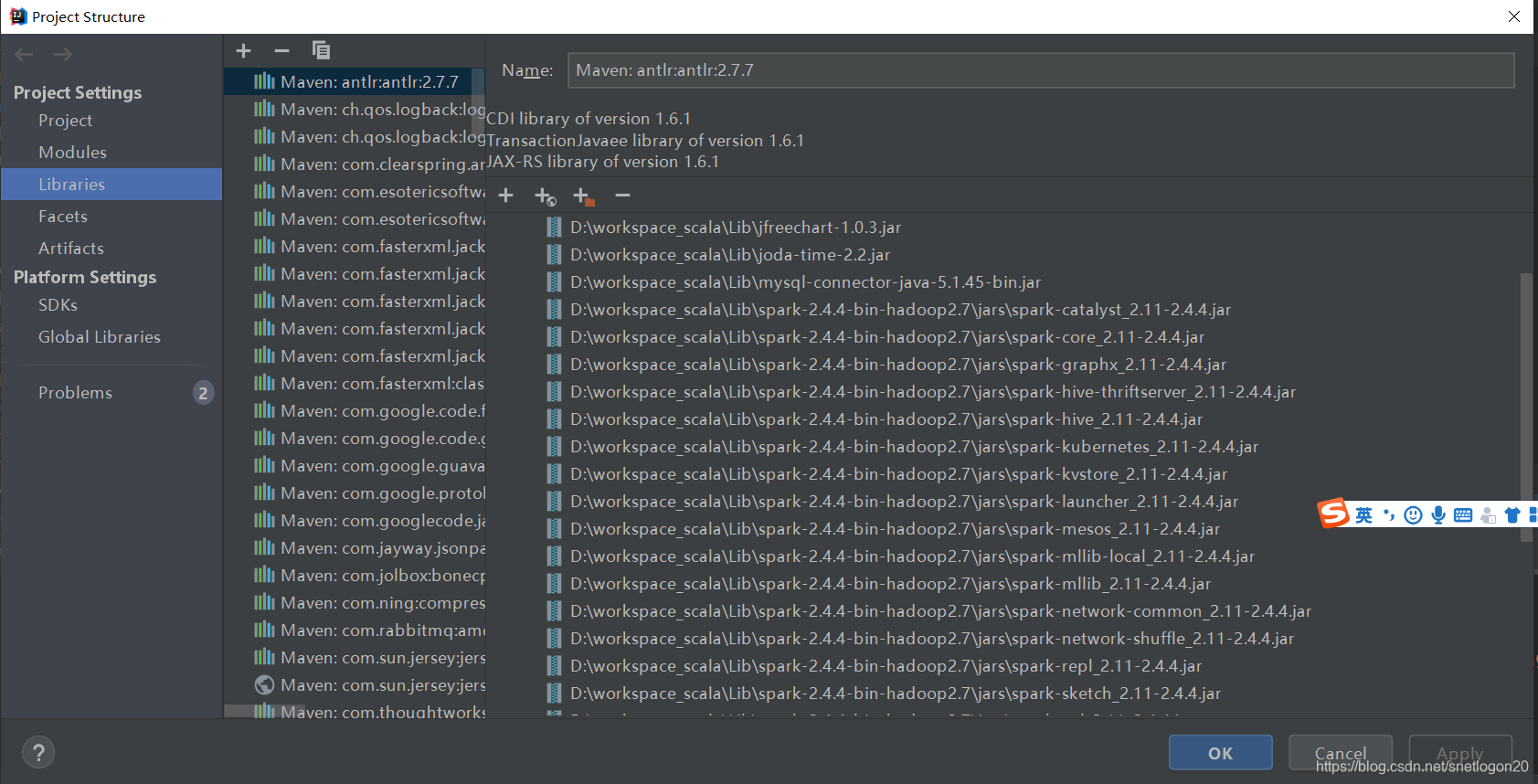The image size is (1538, 784).
Task: Open Sogou emoji panel
Action: [1413, 515]
